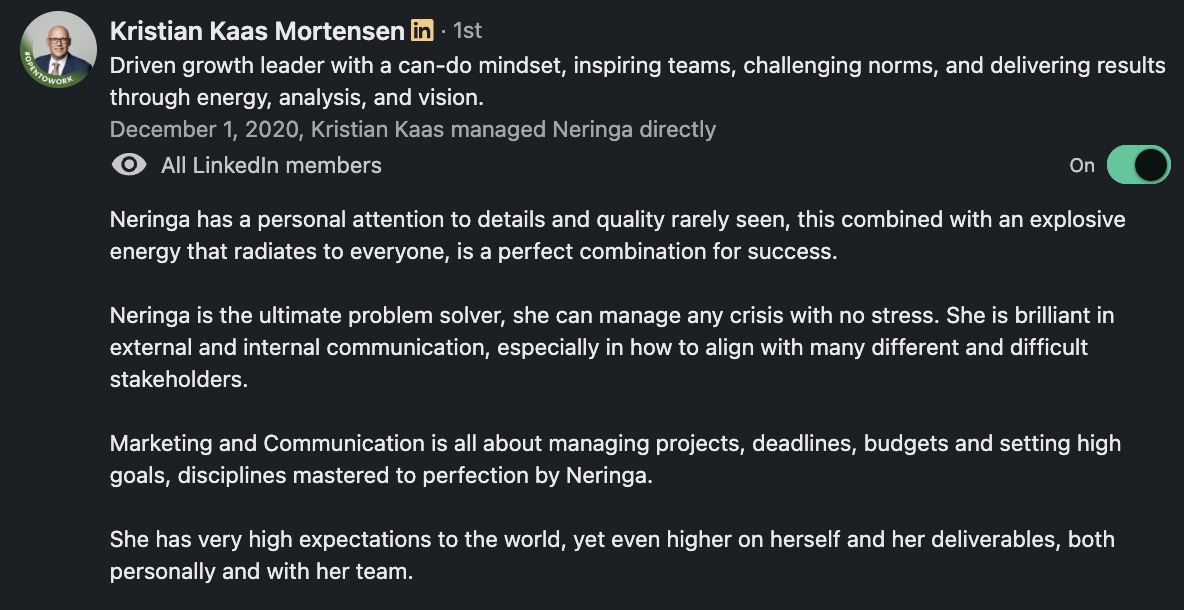Click the dark knob of the green switch
The height and width of the screenshot is (610, 1184).
[1152, 165]
